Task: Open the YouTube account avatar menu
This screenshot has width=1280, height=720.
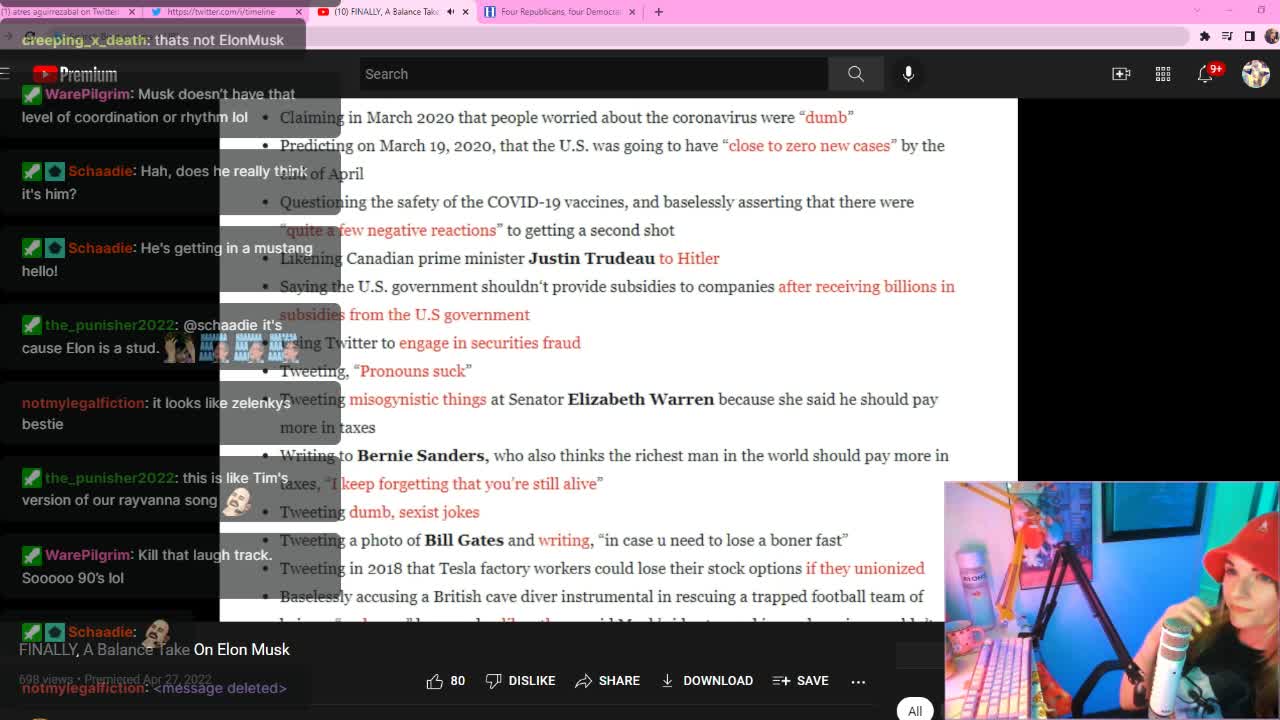Action: click(x=1256, y=74)
